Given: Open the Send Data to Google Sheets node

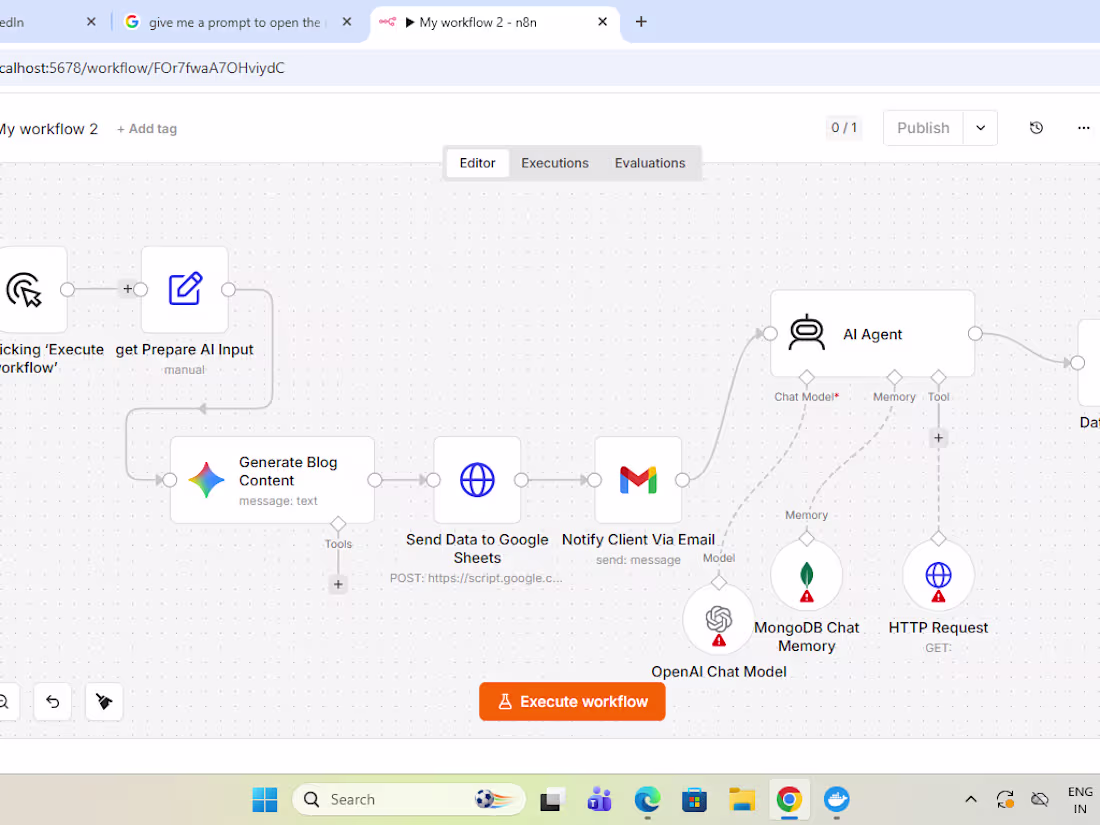Looking at the screenshot, I should [477, 480].
